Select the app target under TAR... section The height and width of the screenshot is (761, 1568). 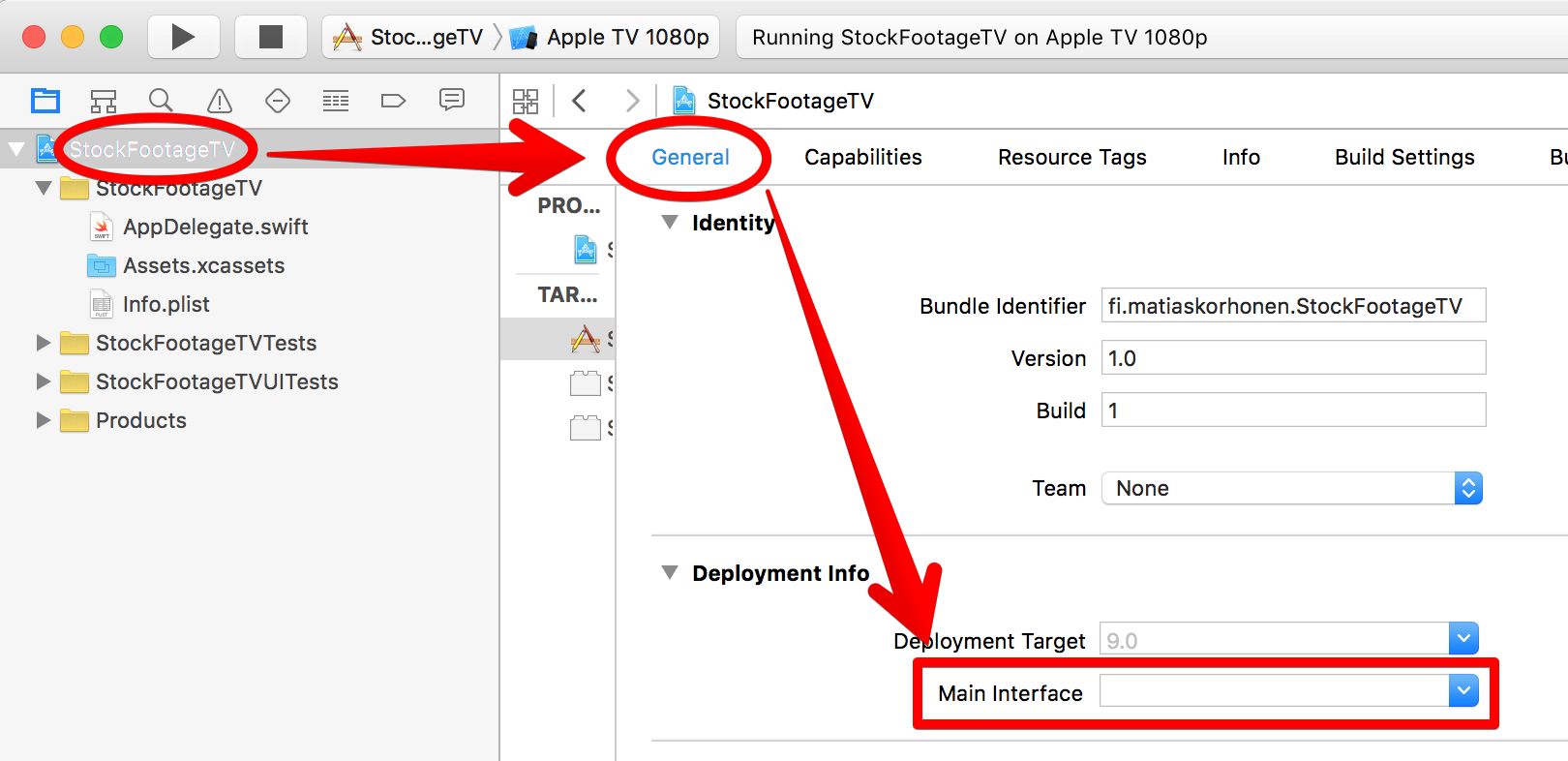587,339
